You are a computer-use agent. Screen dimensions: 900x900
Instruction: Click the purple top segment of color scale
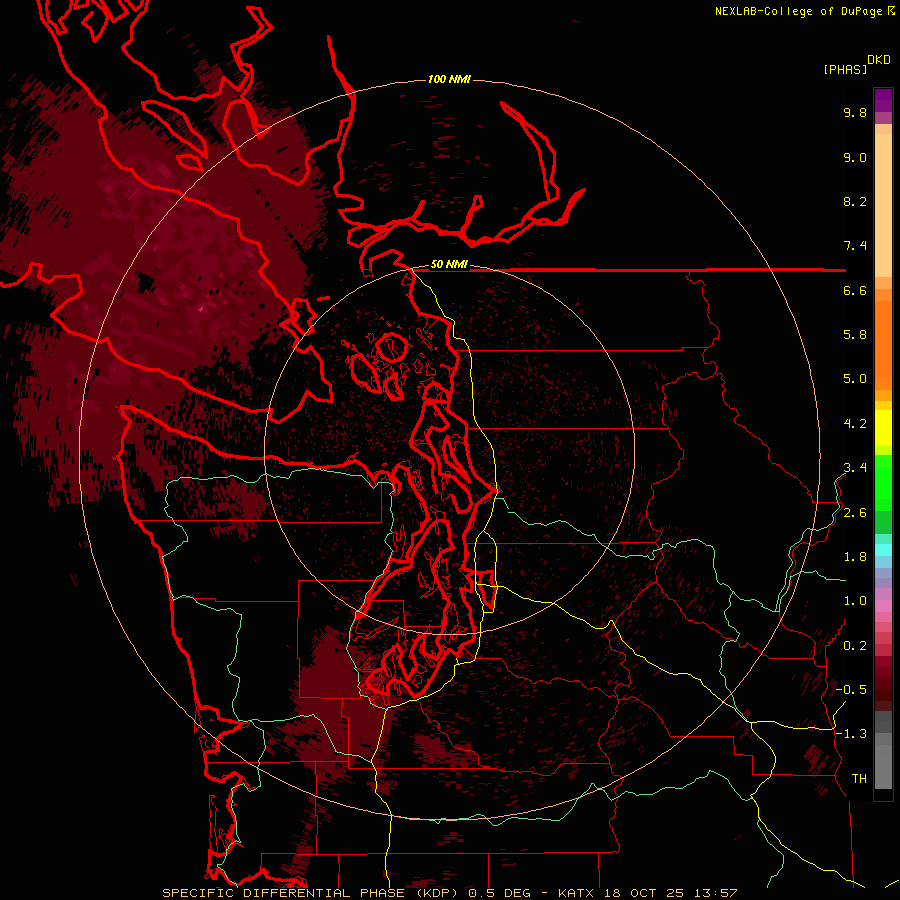coord(883,100)
